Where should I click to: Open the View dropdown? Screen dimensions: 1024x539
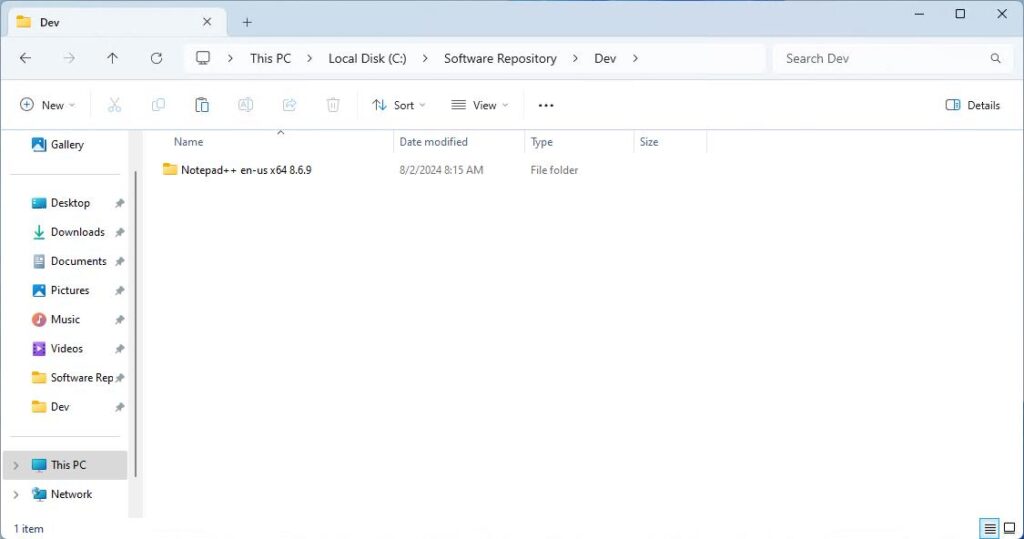(x=479, y=105)
